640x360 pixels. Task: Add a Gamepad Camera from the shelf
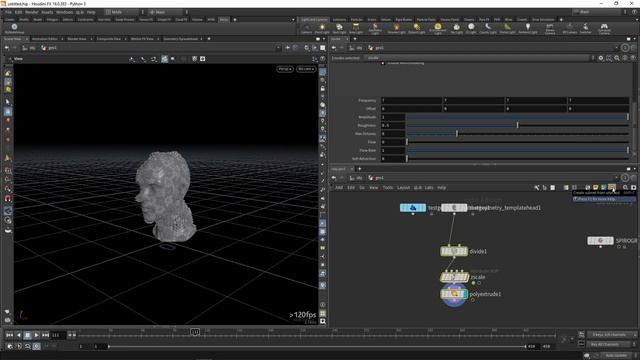tap(604, 29)
